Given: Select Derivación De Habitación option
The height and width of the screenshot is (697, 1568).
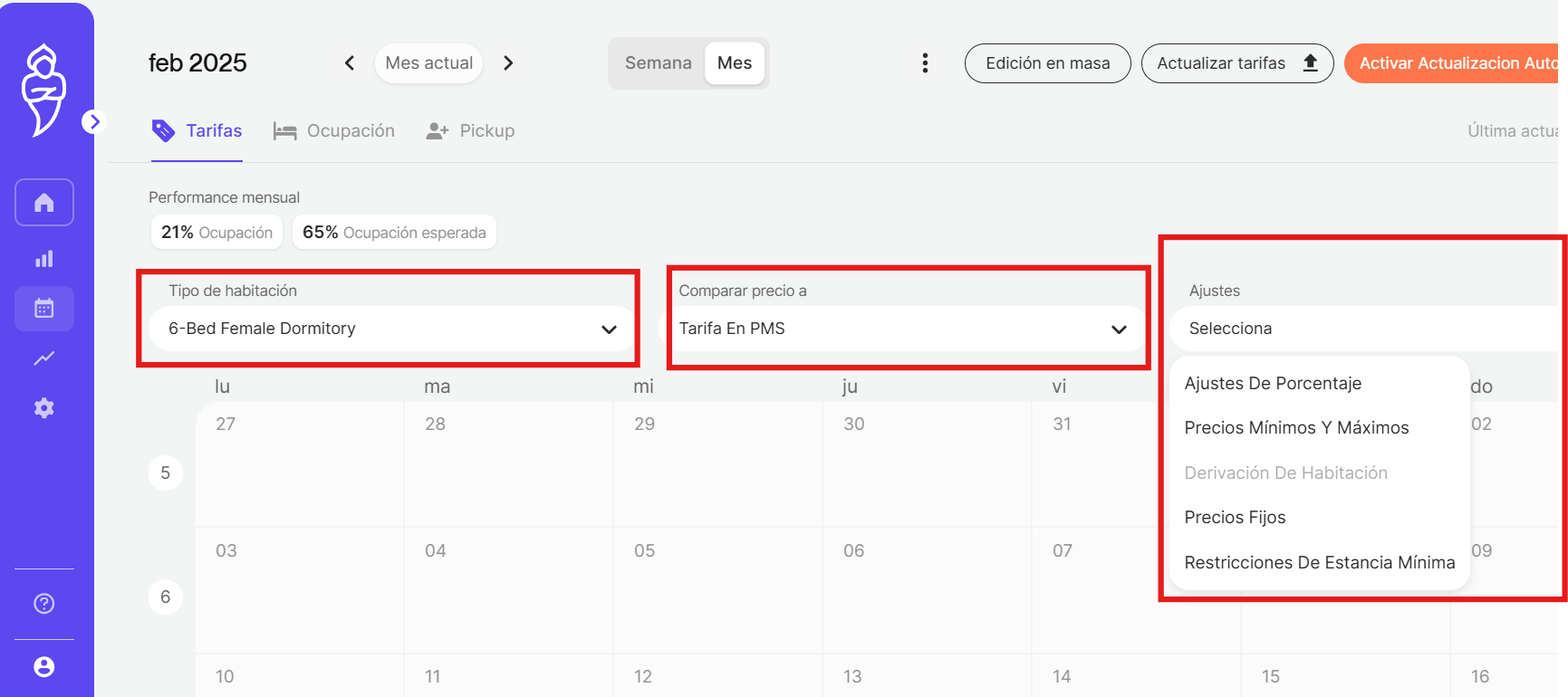Looking at the screenshot, I should (1285, 473).
